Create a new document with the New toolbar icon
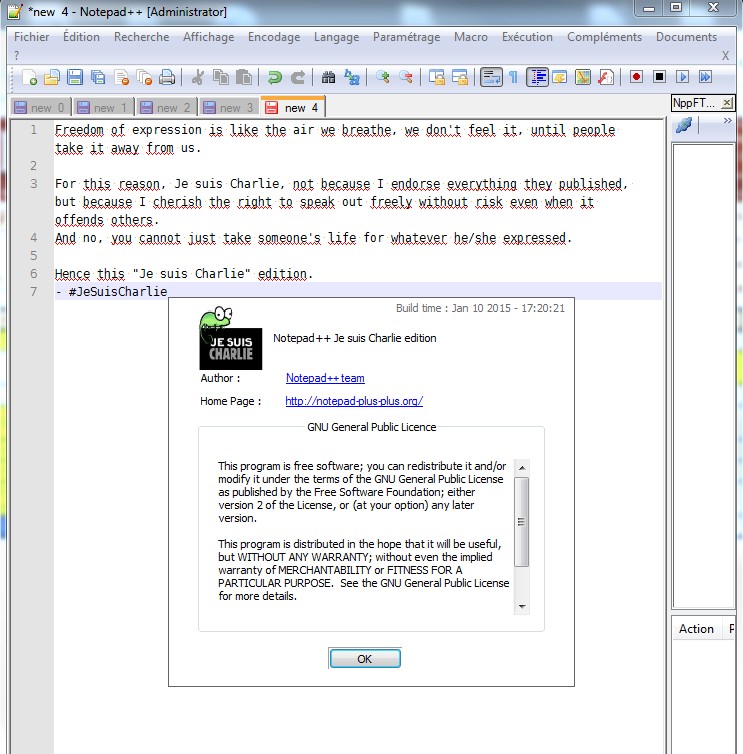This screenshot has height=754, width=743. coord(29,77)
